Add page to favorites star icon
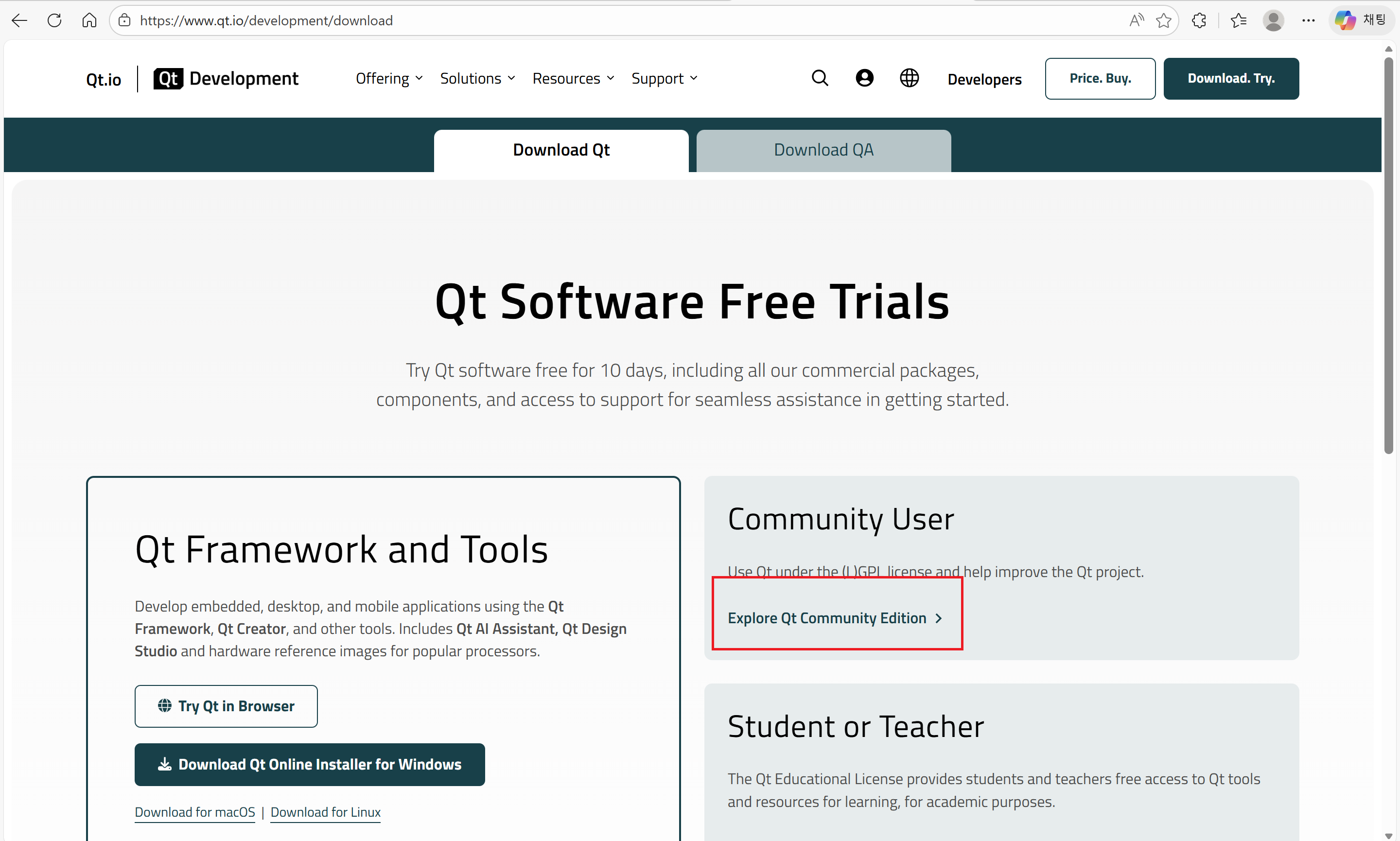This screenshot has width=1400, height=841. point(1163,21)
